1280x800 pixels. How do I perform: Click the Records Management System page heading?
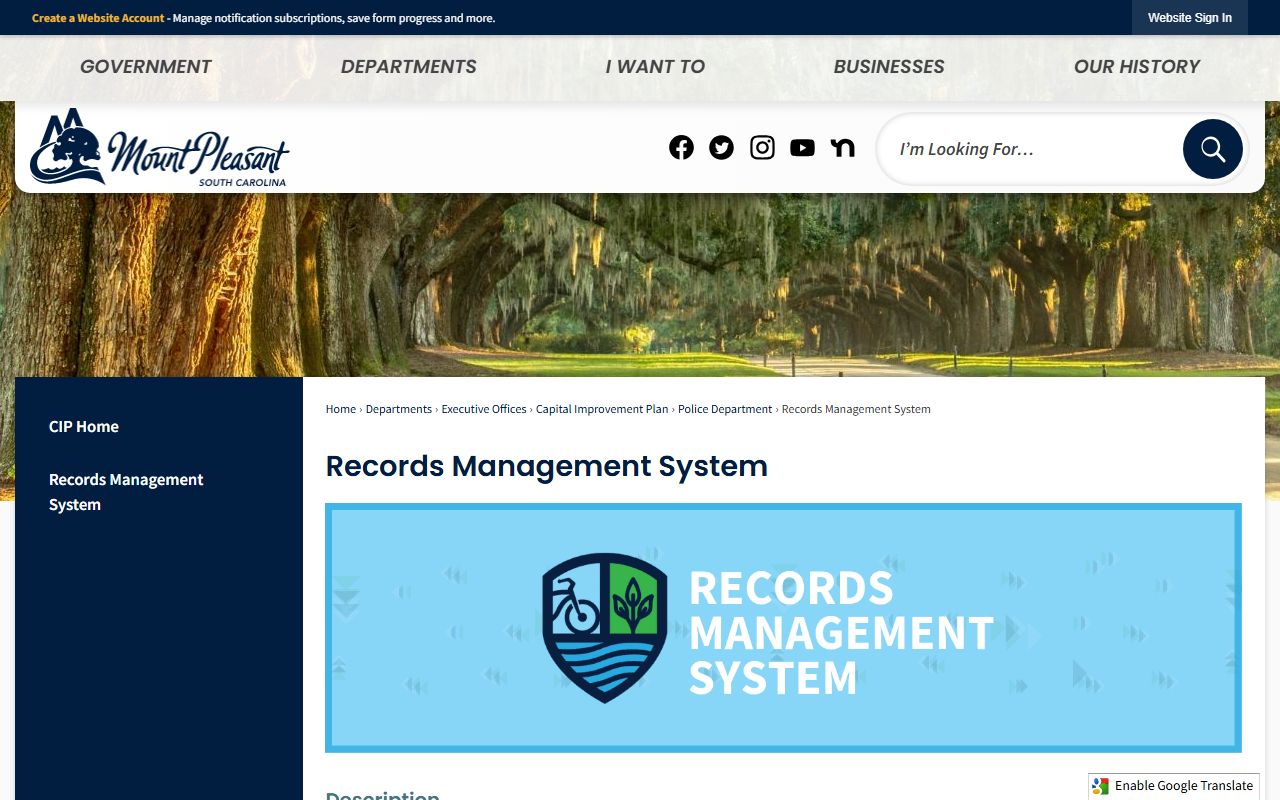pyautogui.click(x=547, y=466)
